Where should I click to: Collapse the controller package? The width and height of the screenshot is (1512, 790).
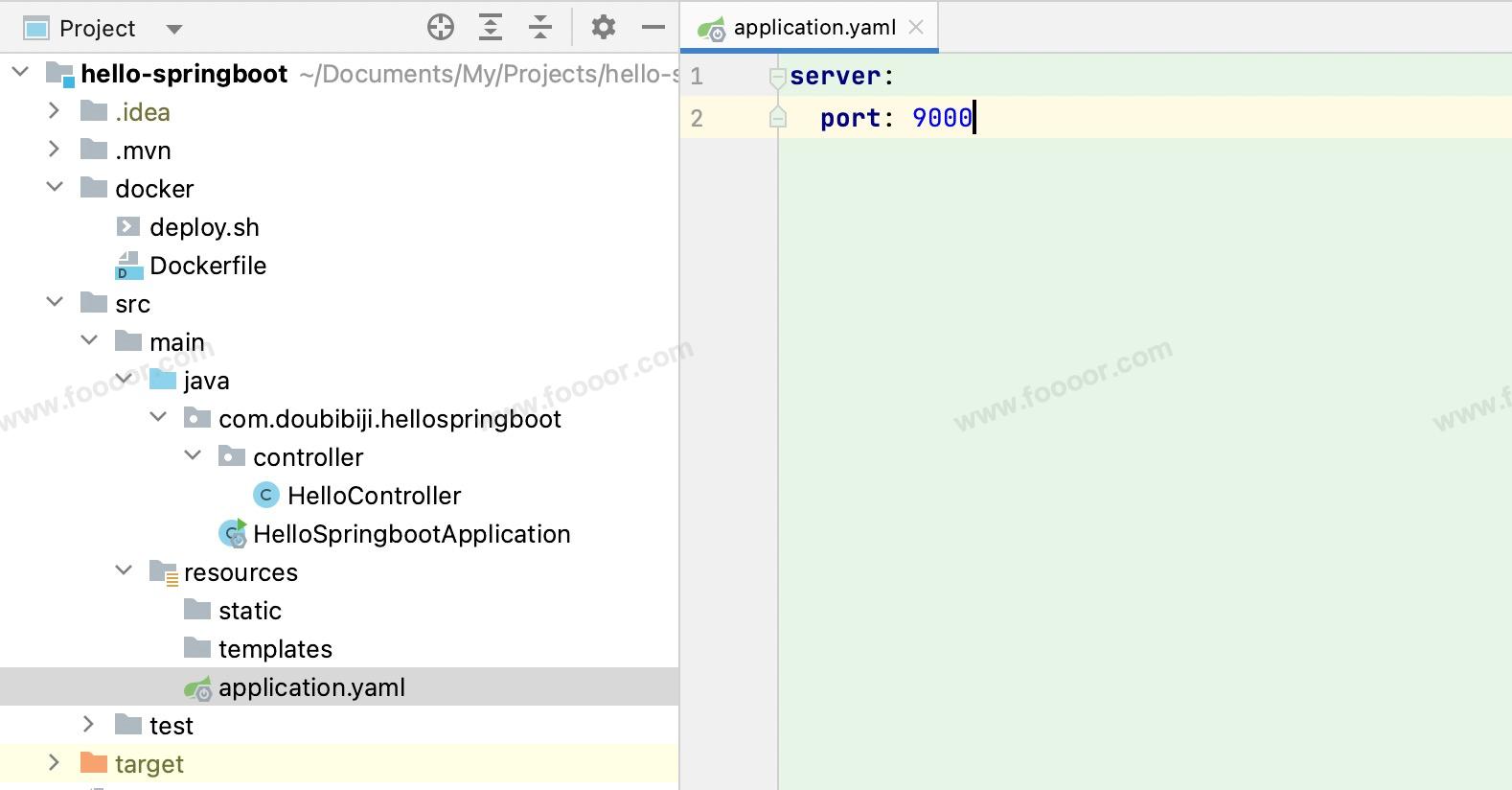[193, 456]
